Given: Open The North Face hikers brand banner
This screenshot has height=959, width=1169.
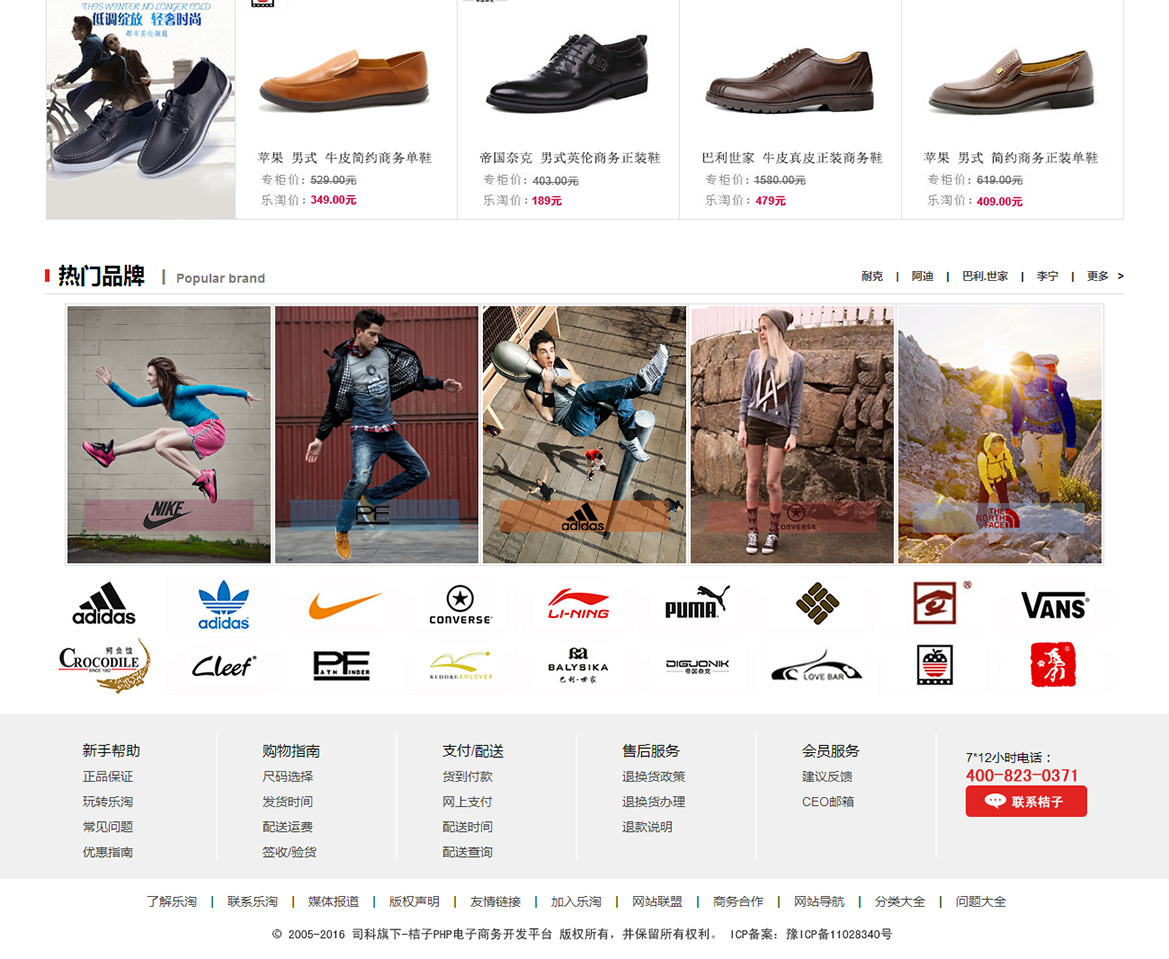Looking at the screenshot, I should [x=1000, y=435].
